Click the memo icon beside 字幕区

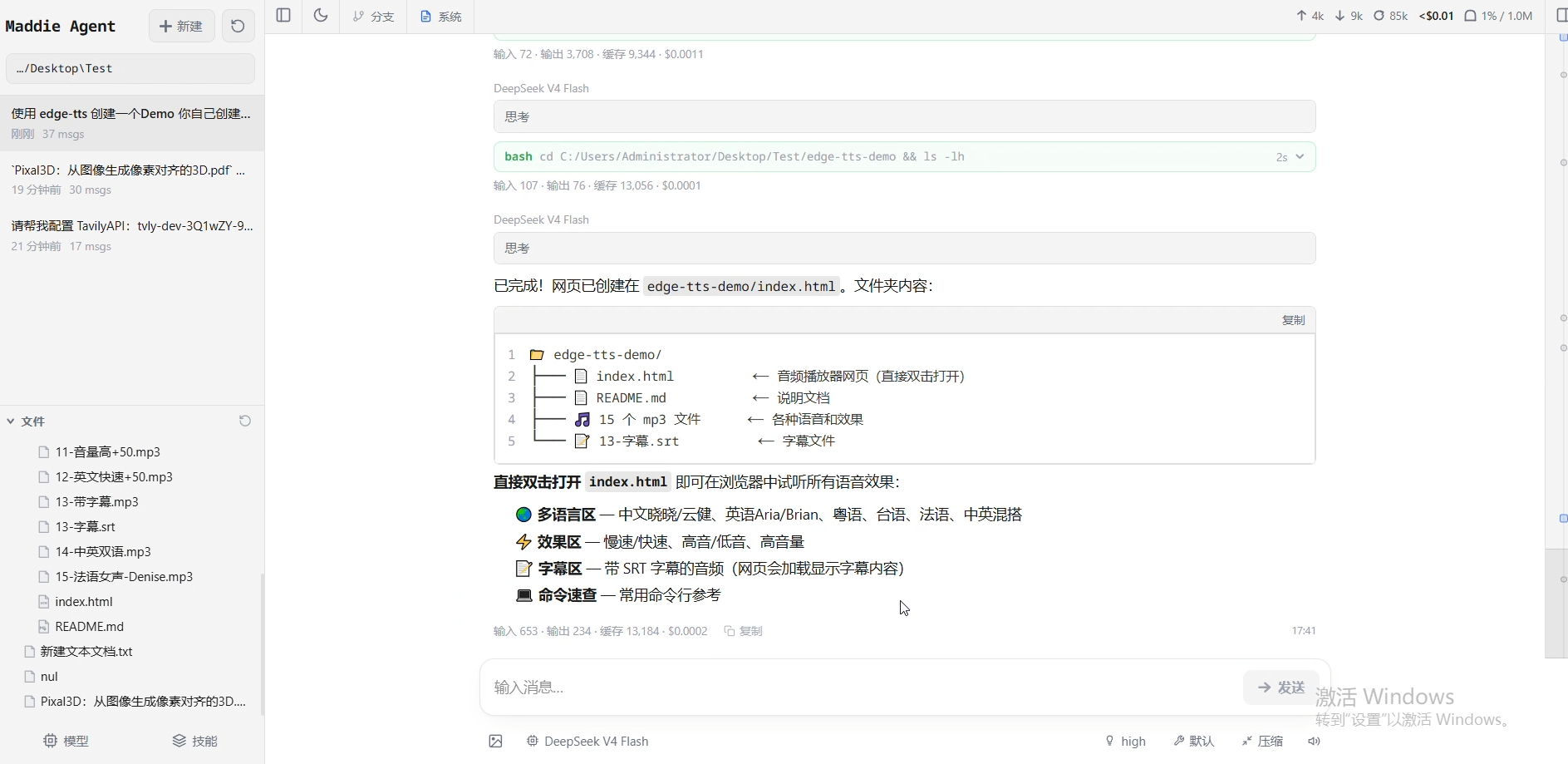pyautogui.click(x=523, y=569)
